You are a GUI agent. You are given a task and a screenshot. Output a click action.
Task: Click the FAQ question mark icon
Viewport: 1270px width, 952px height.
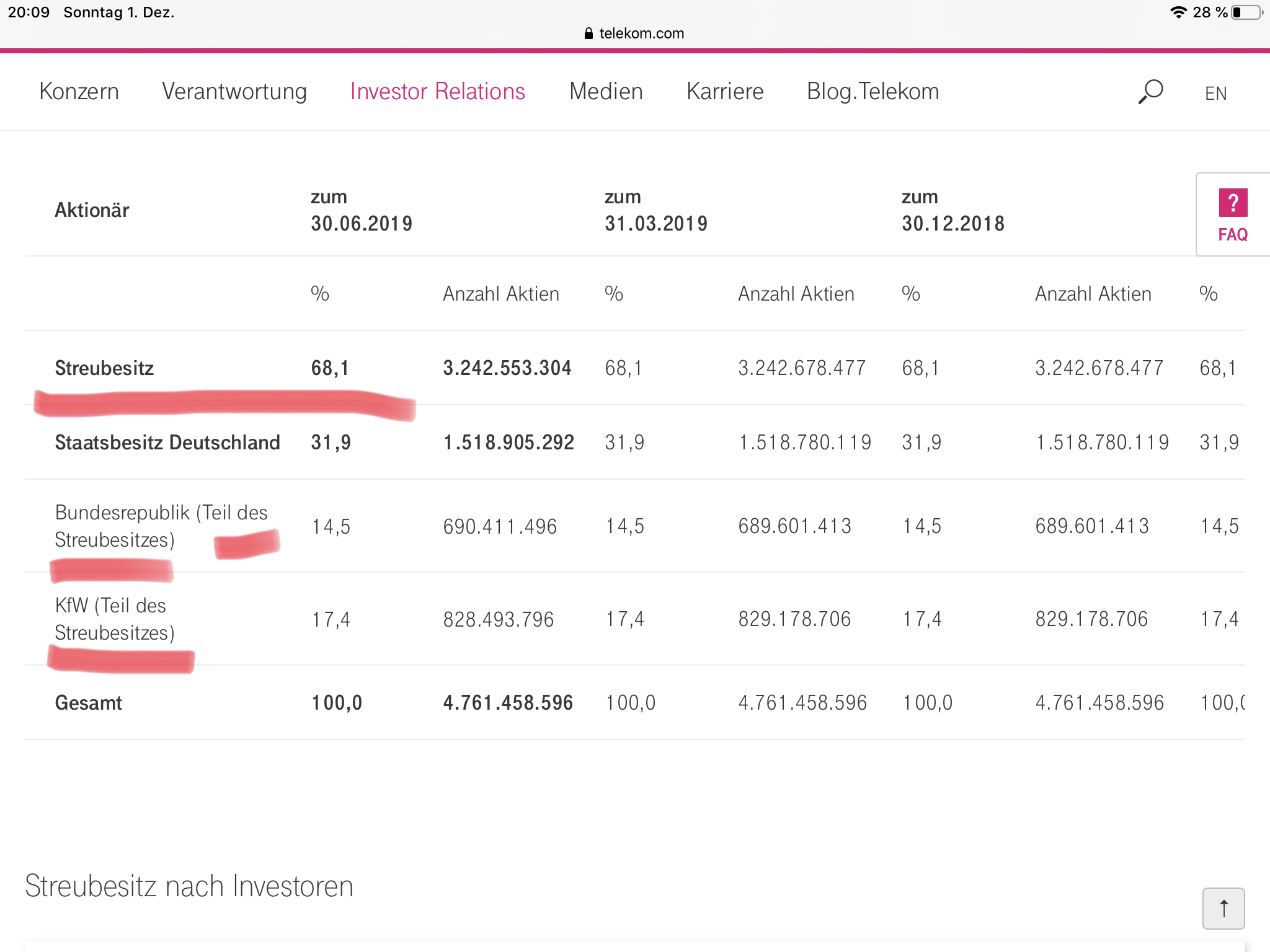pyautogui.click(x=1232, y=203)
